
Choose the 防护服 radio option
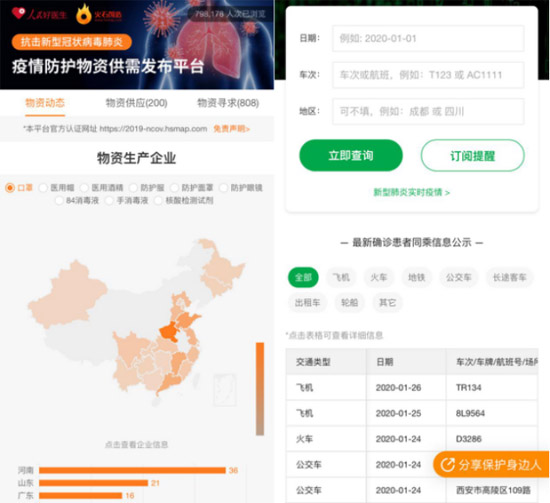pyautogui.click(x=133, y=188)
